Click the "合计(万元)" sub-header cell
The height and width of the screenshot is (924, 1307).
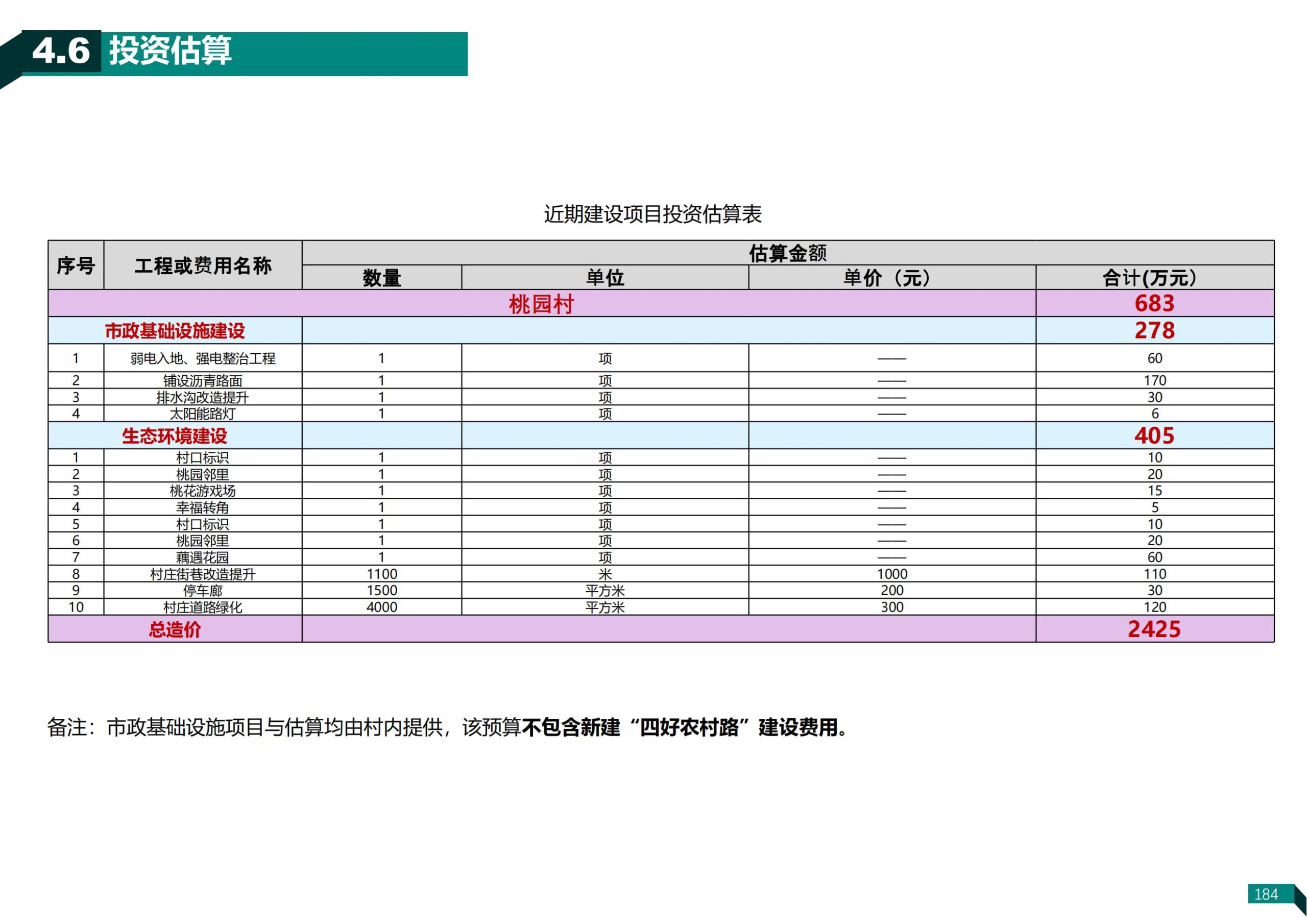[x=1154, y=278]
